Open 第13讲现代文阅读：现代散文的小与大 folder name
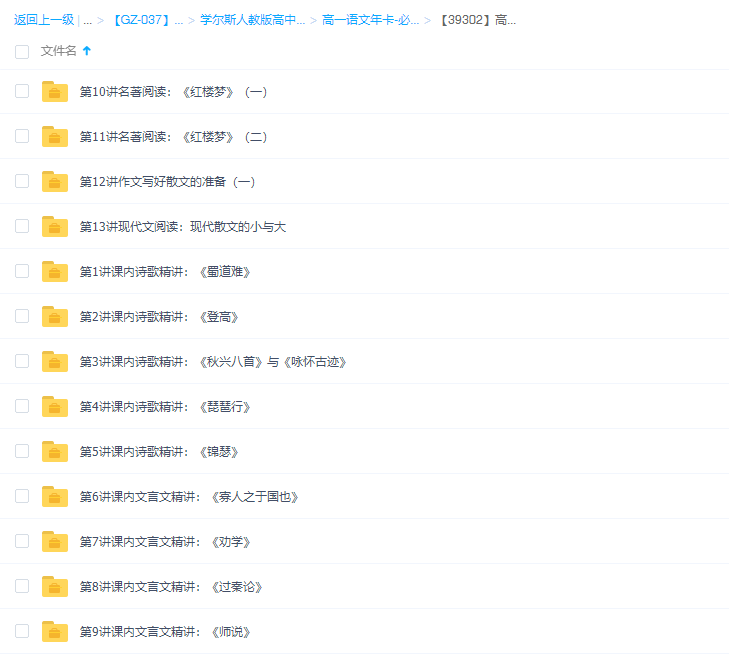Screen dimensions: 729x661 183,227
